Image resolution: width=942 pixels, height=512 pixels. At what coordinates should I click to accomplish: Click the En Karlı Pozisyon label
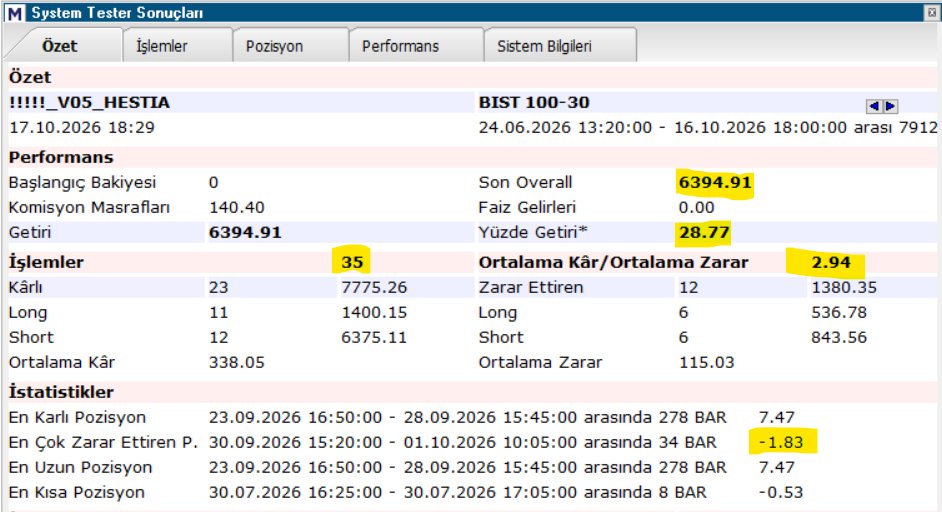tap(77, 417)
